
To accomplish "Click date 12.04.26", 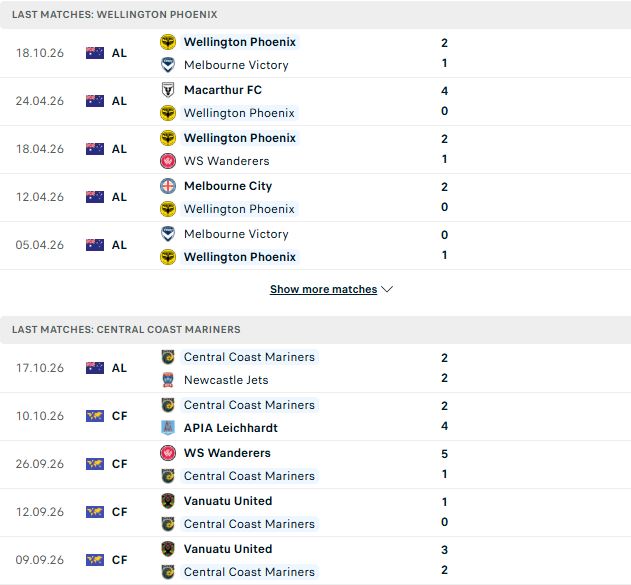I will (40, 197).
